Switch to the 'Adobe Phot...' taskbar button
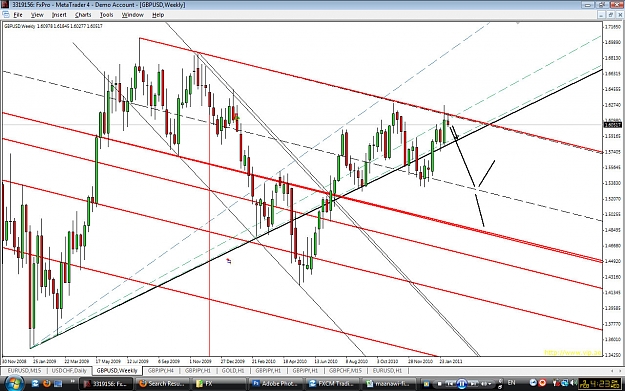Screen dimensions: 625x391 (275, 384)
